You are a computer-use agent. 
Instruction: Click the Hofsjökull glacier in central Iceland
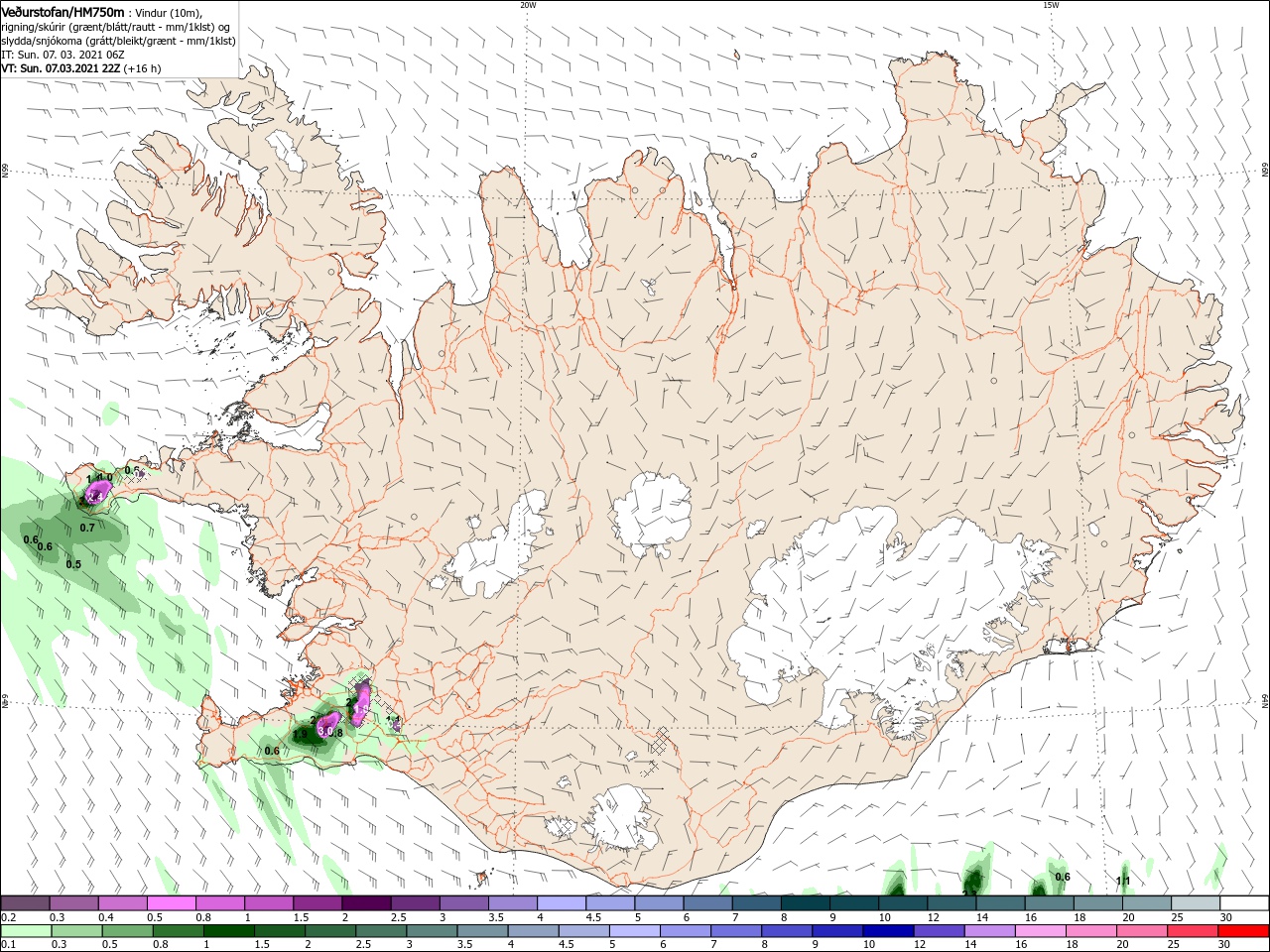click(652, 513)
